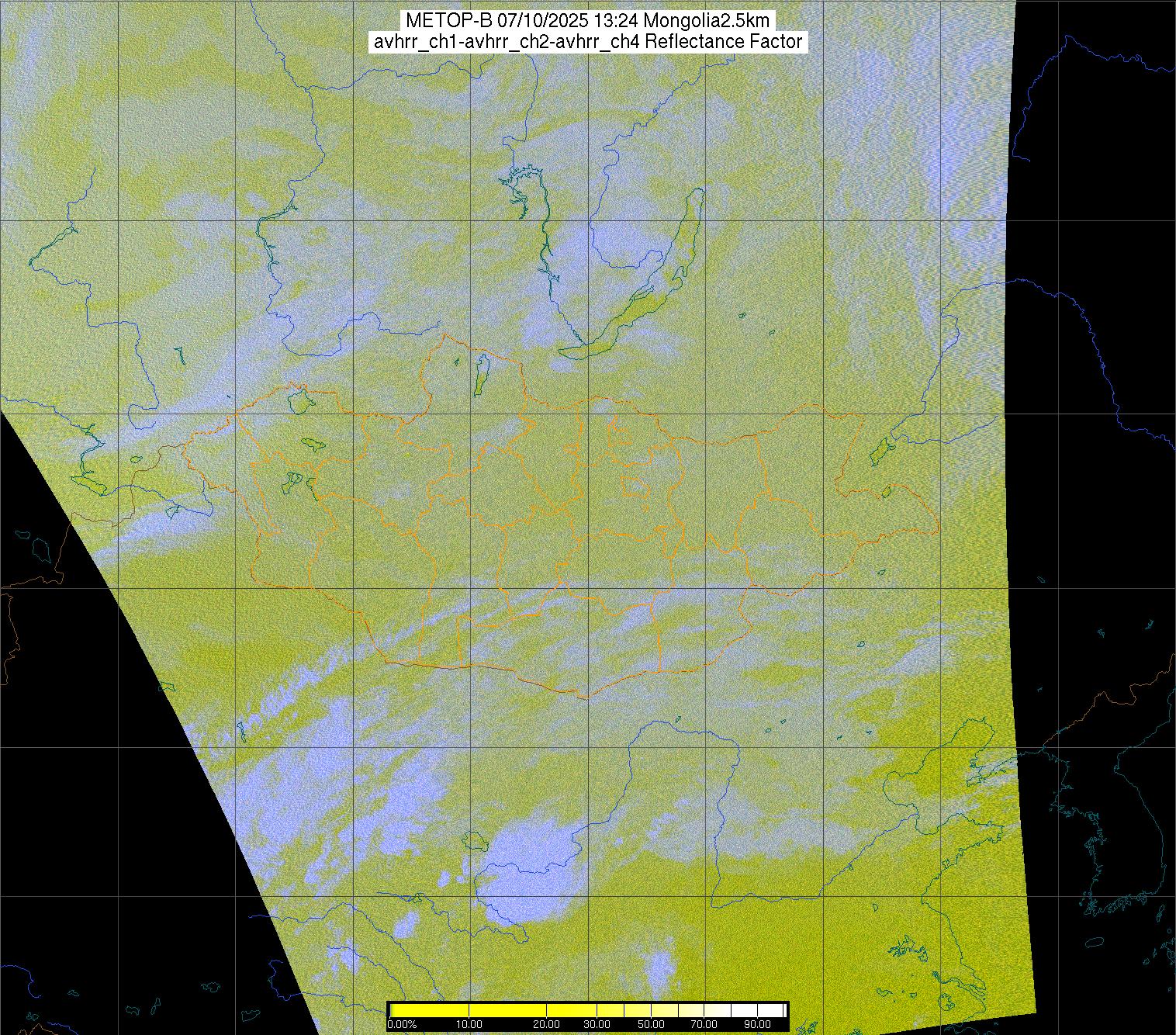1176x1035 pixels.
Task: Click the yellow-to-white reflectance color bar
Action: pyautogui.click(x=587, y=1009)
